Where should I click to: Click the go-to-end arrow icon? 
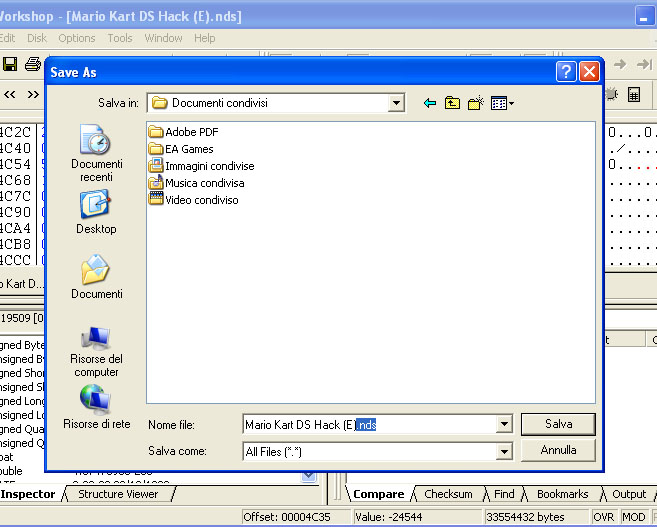click(x=644, y=64)
